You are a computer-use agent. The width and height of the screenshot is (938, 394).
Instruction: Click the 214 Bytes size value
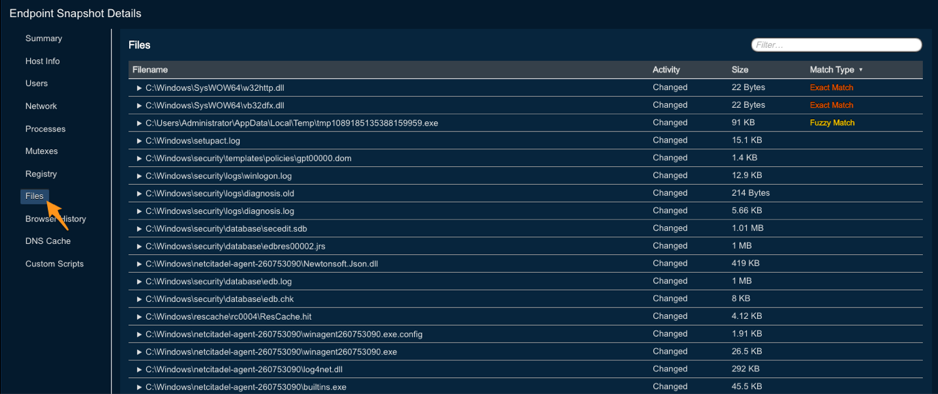(x=750, y=194)
